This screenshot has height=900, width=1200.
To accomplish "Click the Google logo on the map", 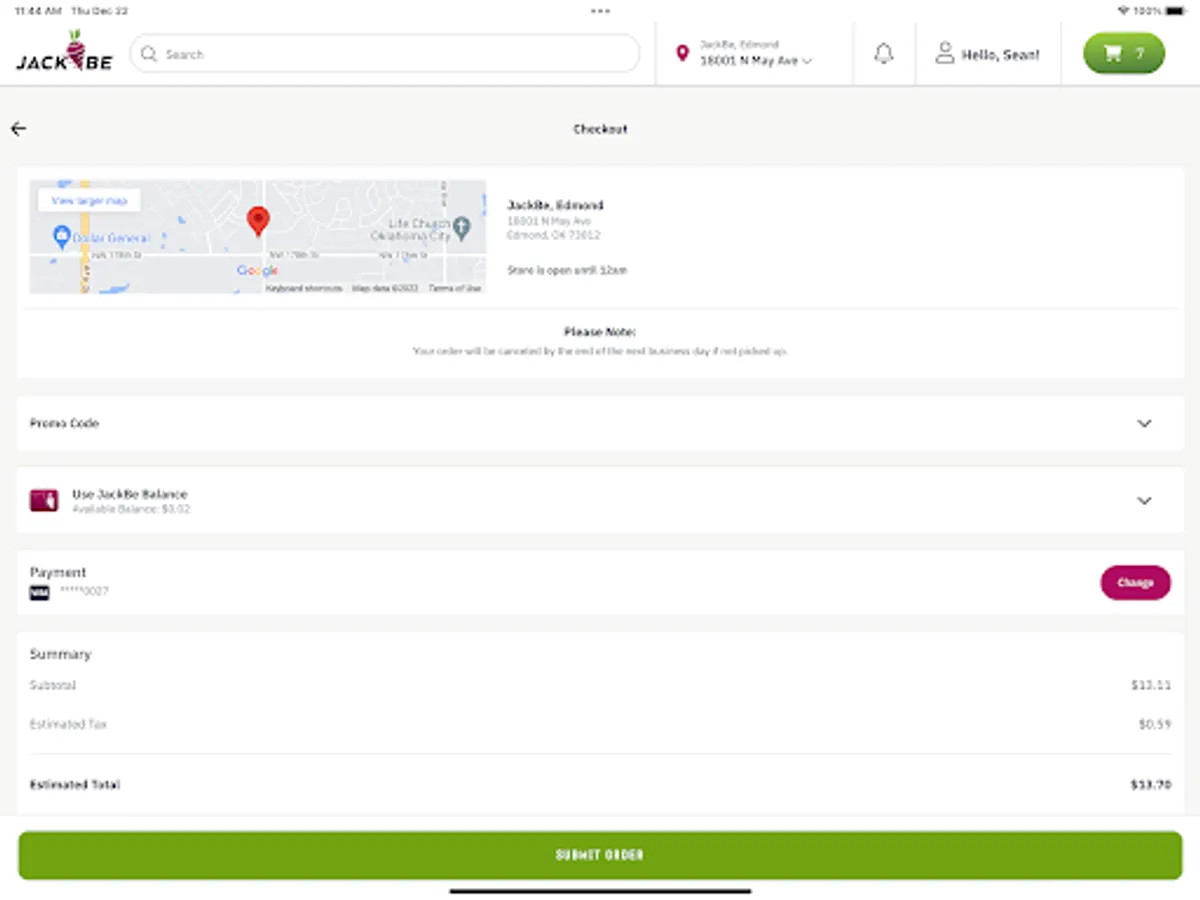I will point(257,271).
